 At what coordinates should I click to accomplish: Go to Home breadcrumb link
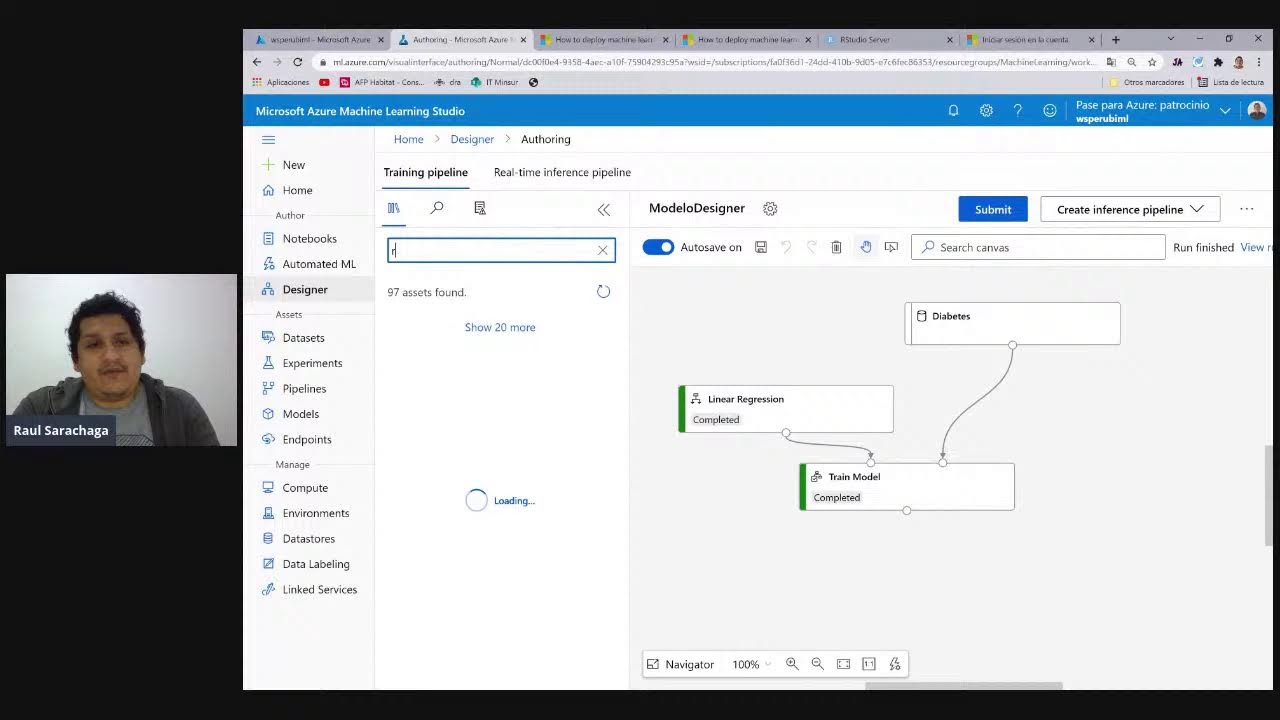point(408,139)
